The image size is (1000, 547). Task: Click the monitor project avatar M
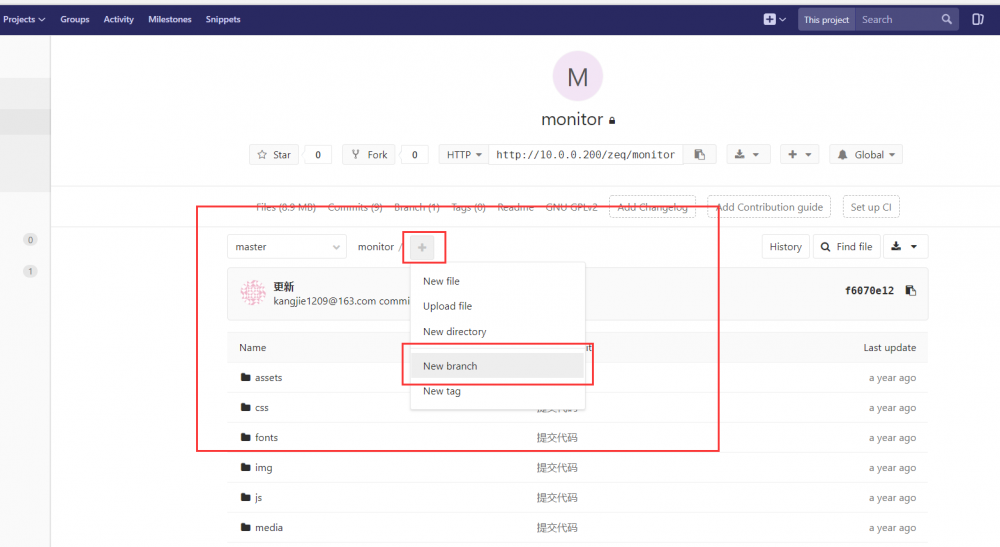tap(577, 77)
